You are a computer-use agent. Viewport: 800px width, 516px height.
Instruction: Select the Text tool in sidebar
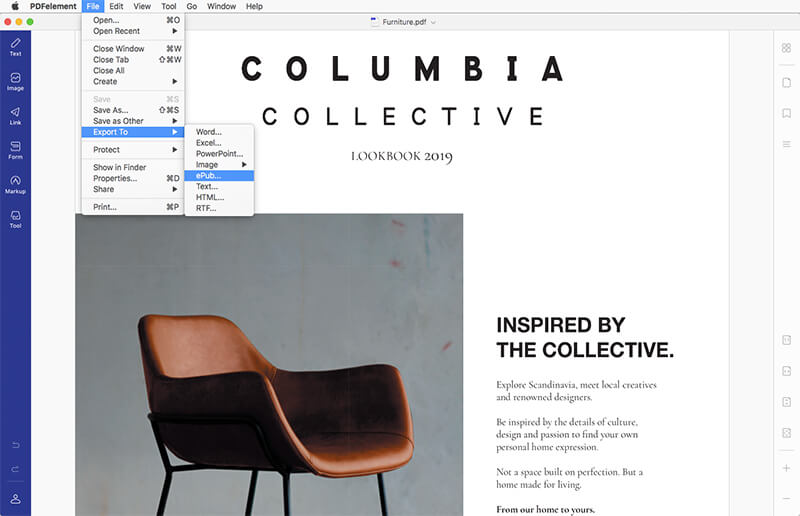coord(15,47)
